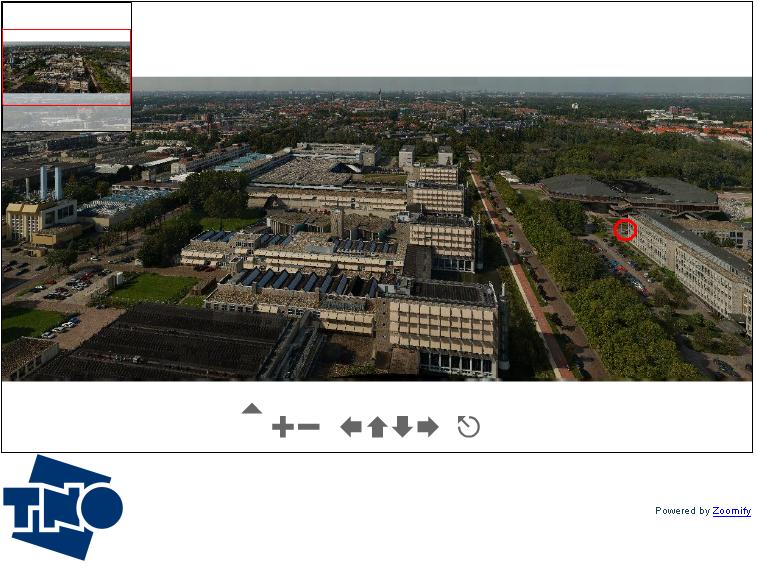
Task: Open the Zoomify link
Action: [x=731, y=511]
